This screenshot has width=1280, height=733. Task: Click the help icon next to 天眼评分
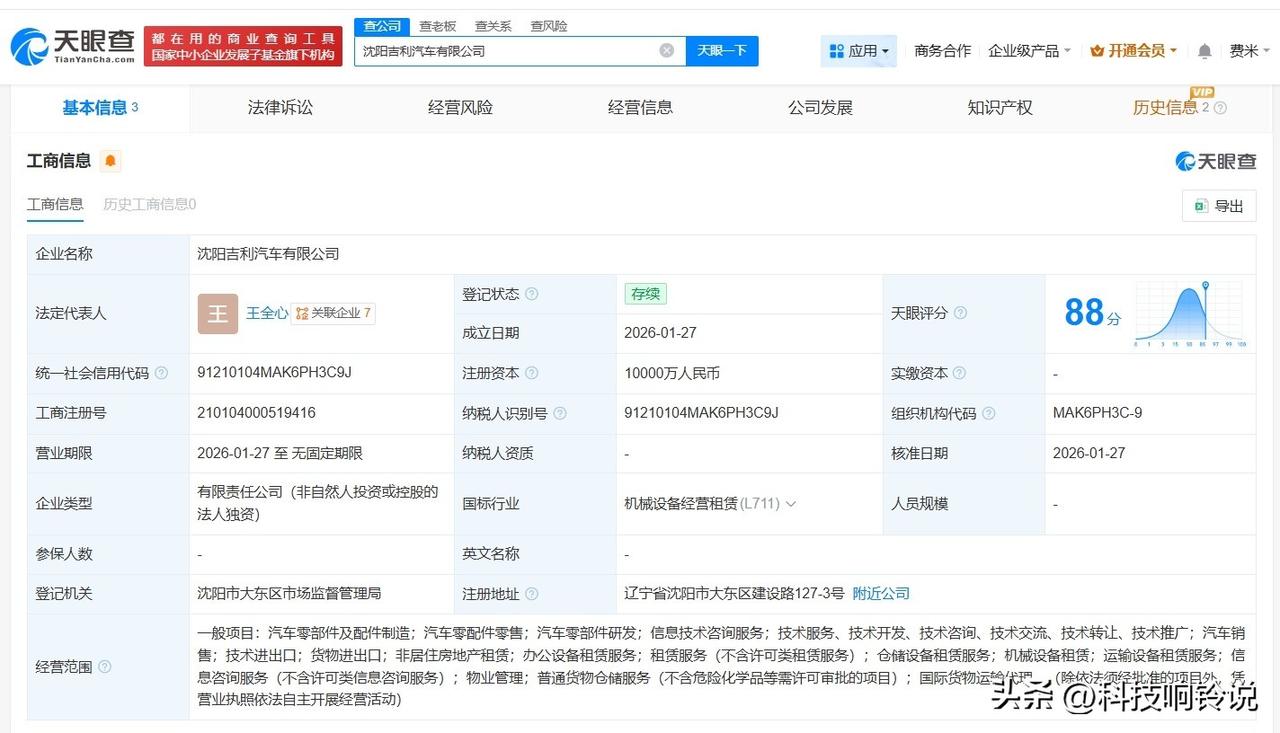point(959,313)
